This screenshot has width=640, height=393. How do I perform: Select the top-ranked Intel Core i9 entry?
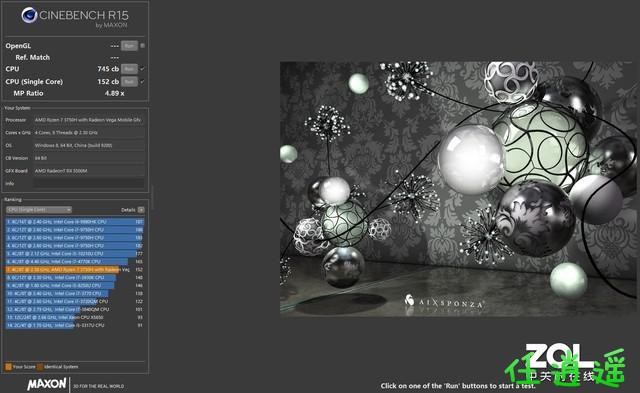pyautogui.click(x=75, y=222)
